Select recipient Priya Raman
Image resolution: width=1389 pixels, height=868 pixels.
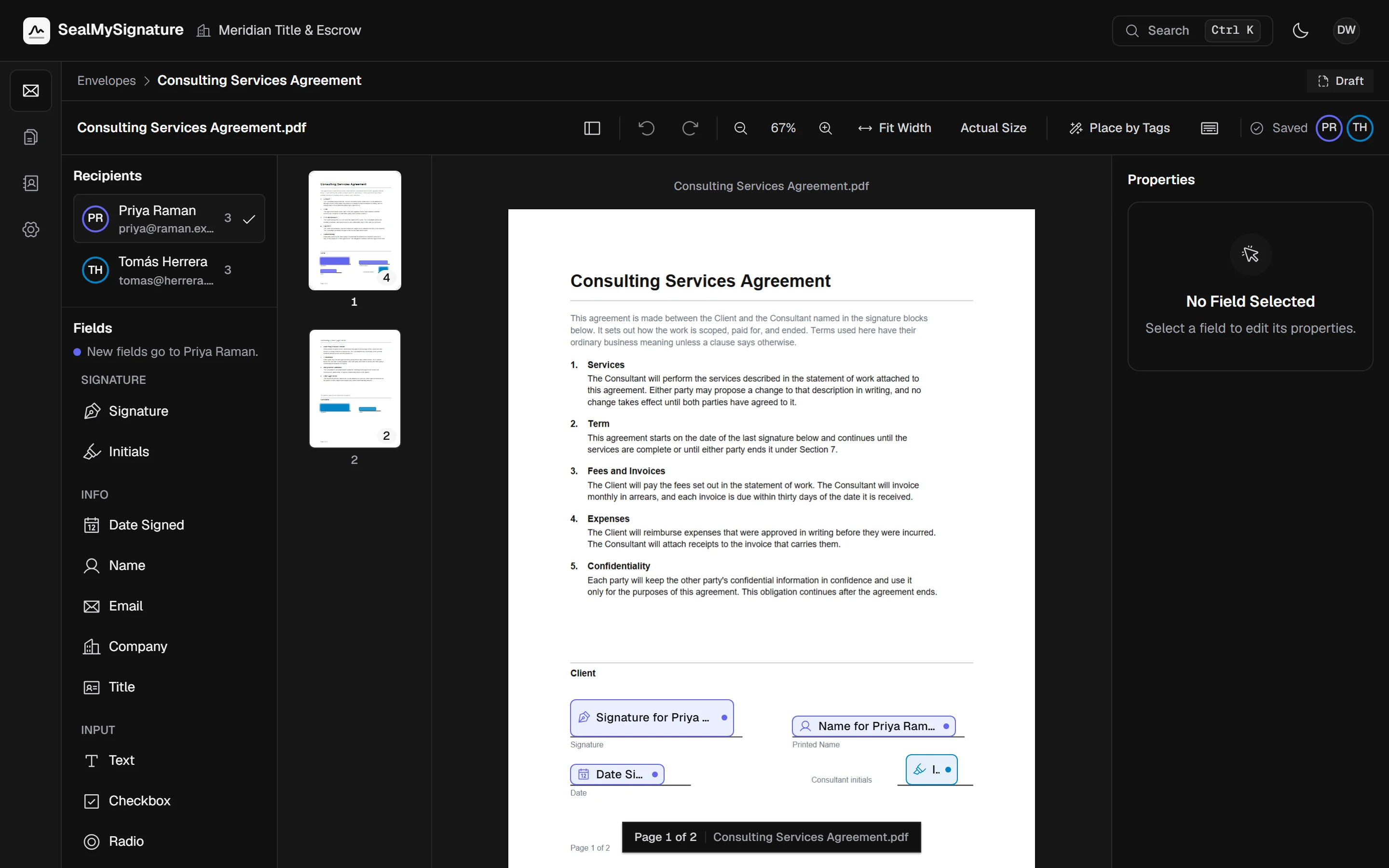169,219
